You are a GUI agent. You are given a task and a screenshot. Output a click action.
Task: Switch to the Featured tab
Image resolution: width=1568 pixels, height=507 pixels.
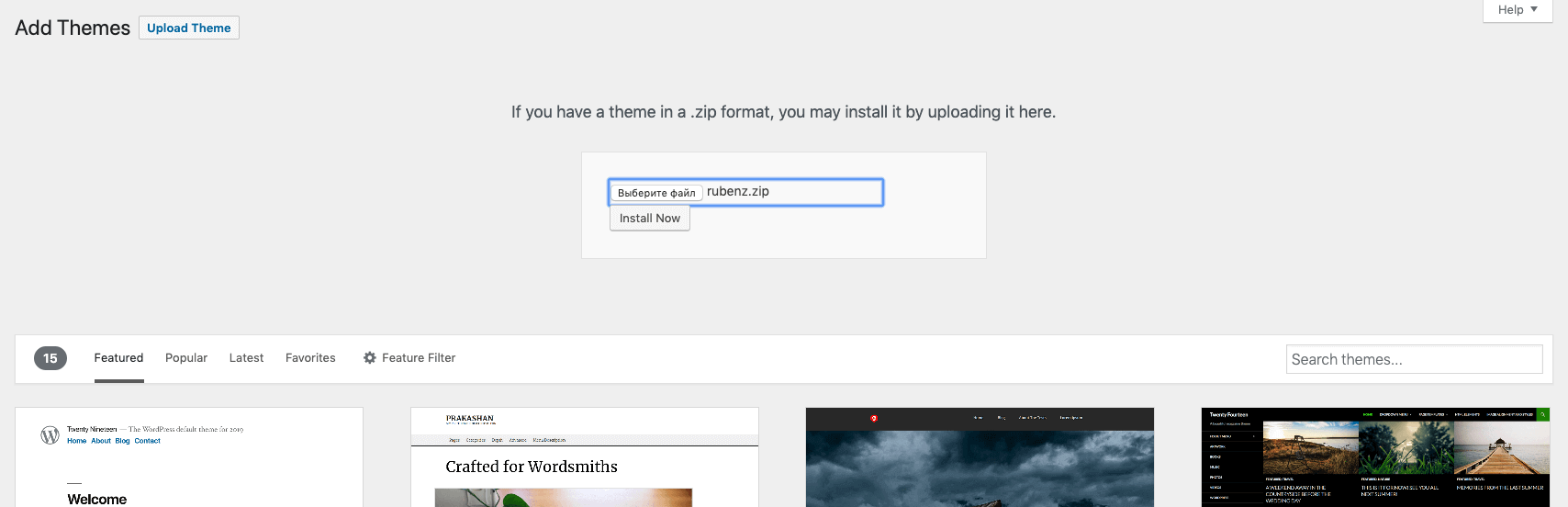[118, 358]
